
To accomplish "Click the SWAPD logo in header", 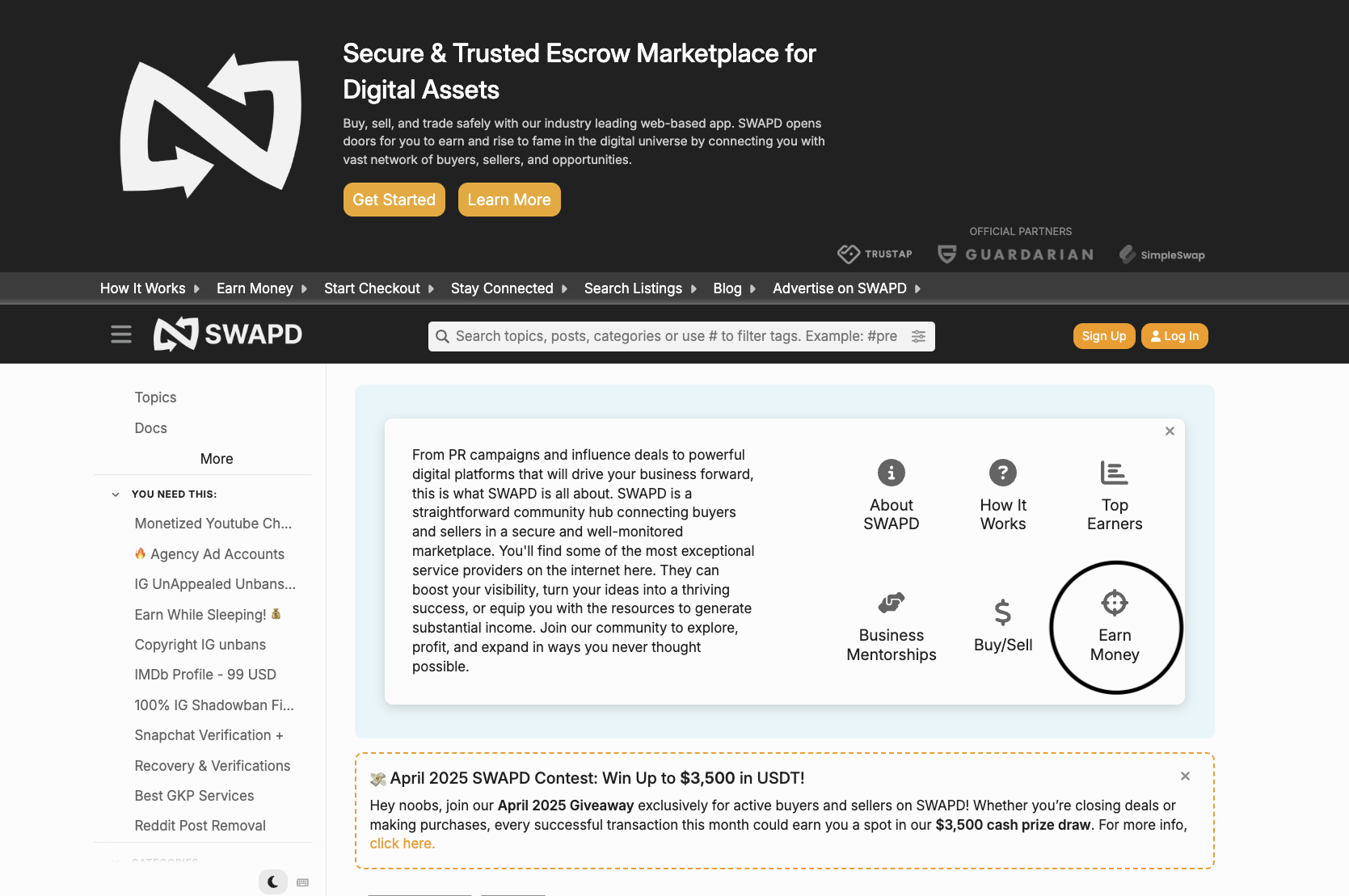I will [228, 334].
